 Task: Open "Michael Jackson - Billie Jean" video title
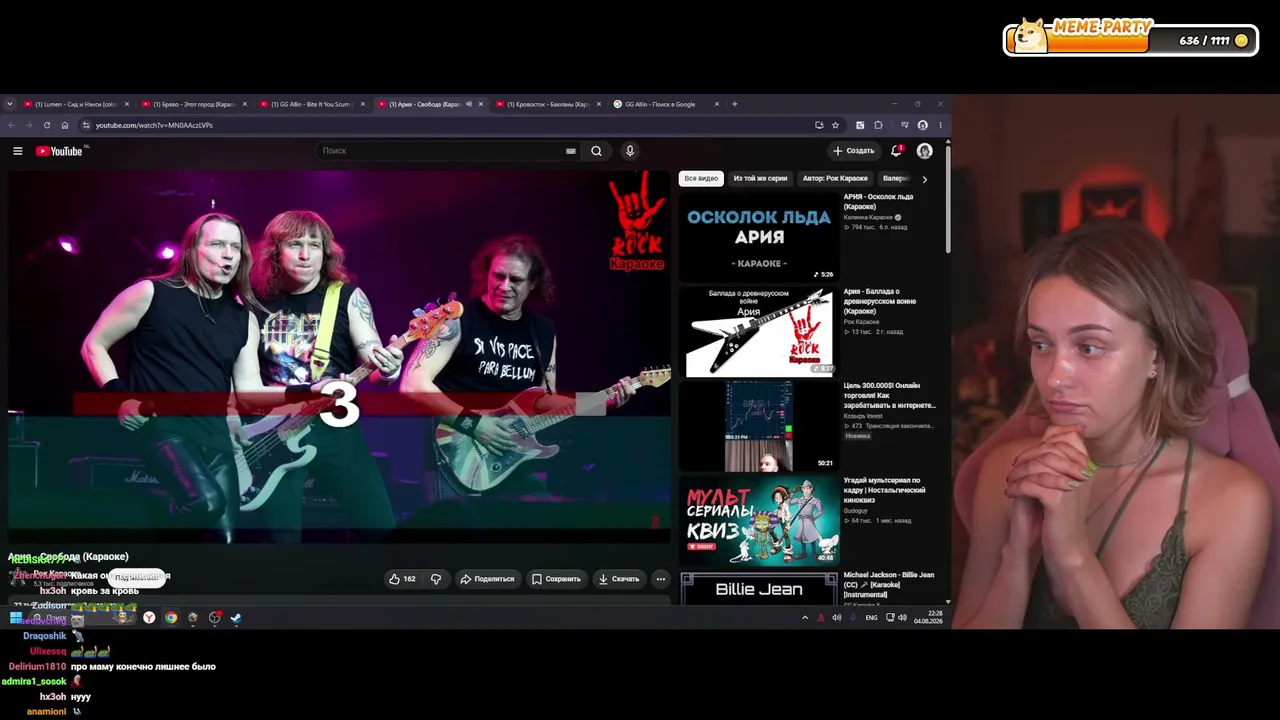point(889,585)
